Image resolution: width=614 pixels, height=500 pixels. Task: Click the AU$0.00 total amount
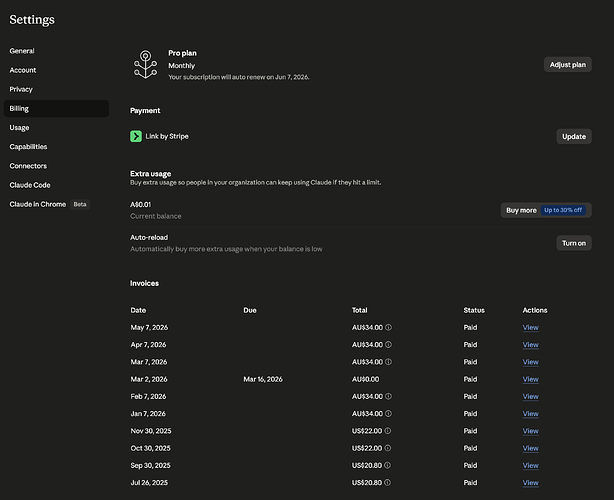365,379
